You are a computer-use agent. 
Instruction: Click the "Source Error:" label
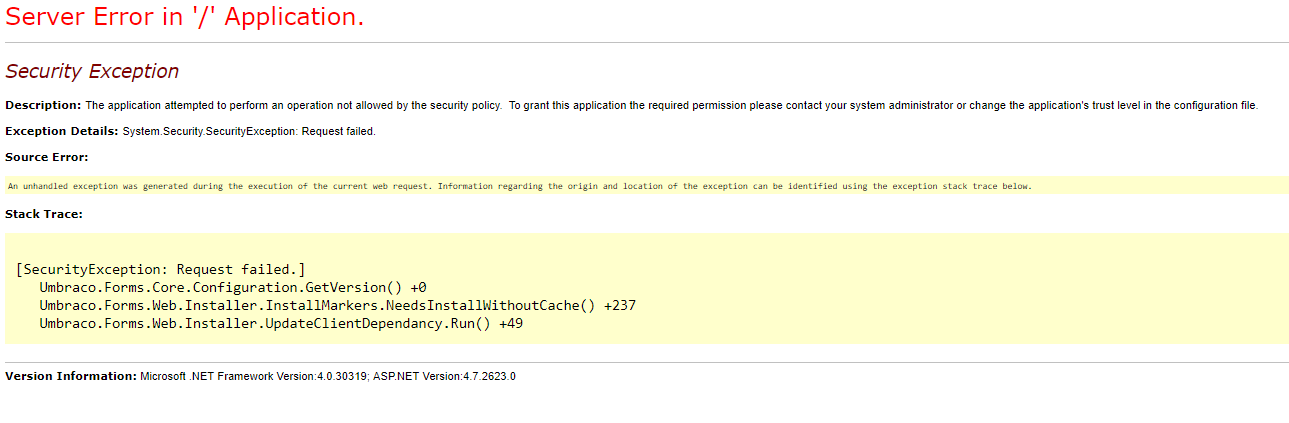[47, 157]
